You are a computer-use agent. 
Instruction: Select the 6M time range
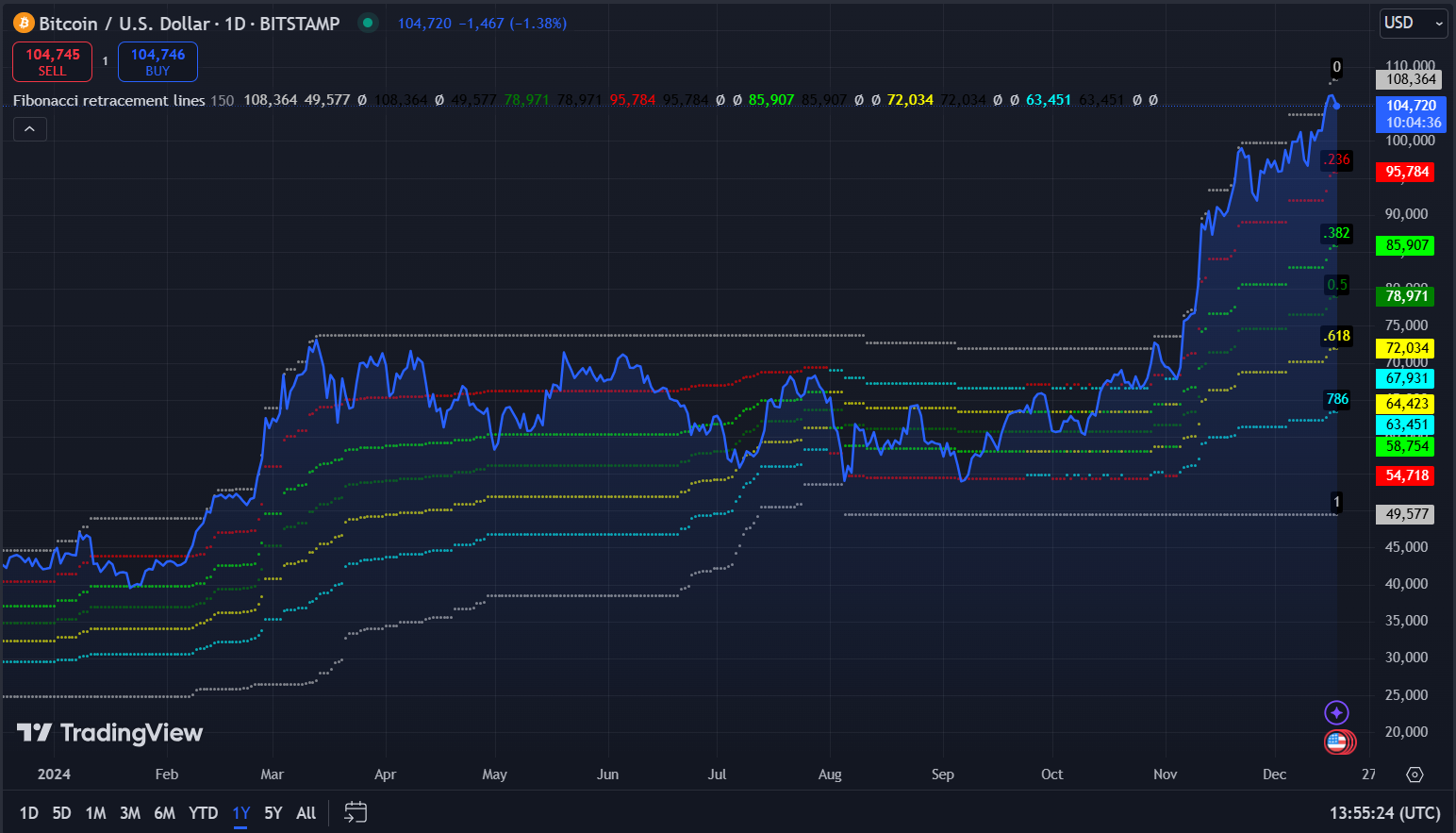165,813
